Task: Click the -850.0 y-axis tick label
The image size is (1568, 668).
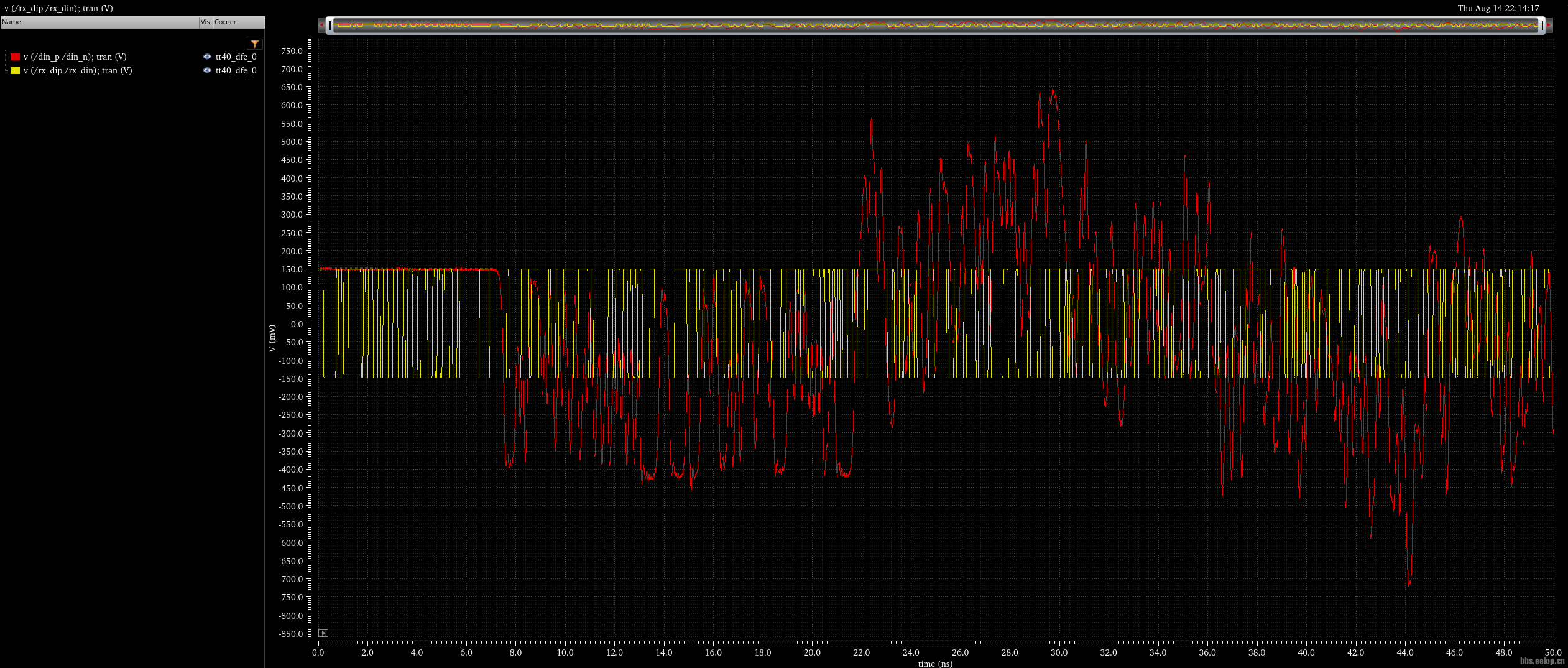Action: coord(290,634)
